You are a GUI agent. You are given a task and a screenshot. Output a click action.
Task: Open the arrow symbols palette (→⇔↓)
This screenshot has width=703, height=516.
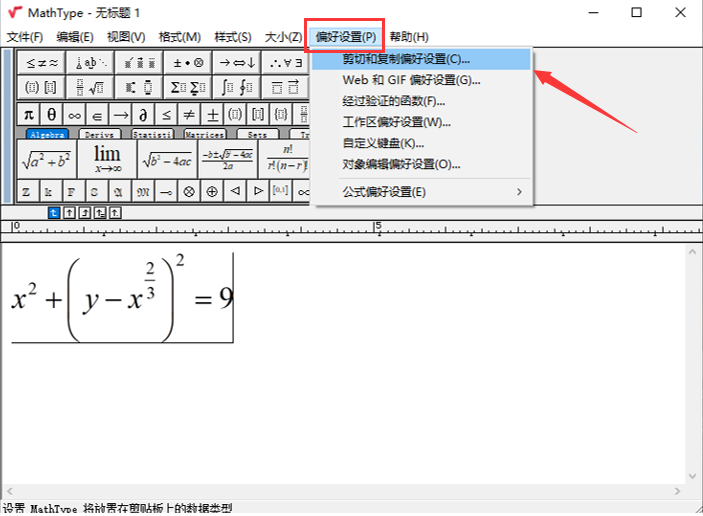point(237,63)
